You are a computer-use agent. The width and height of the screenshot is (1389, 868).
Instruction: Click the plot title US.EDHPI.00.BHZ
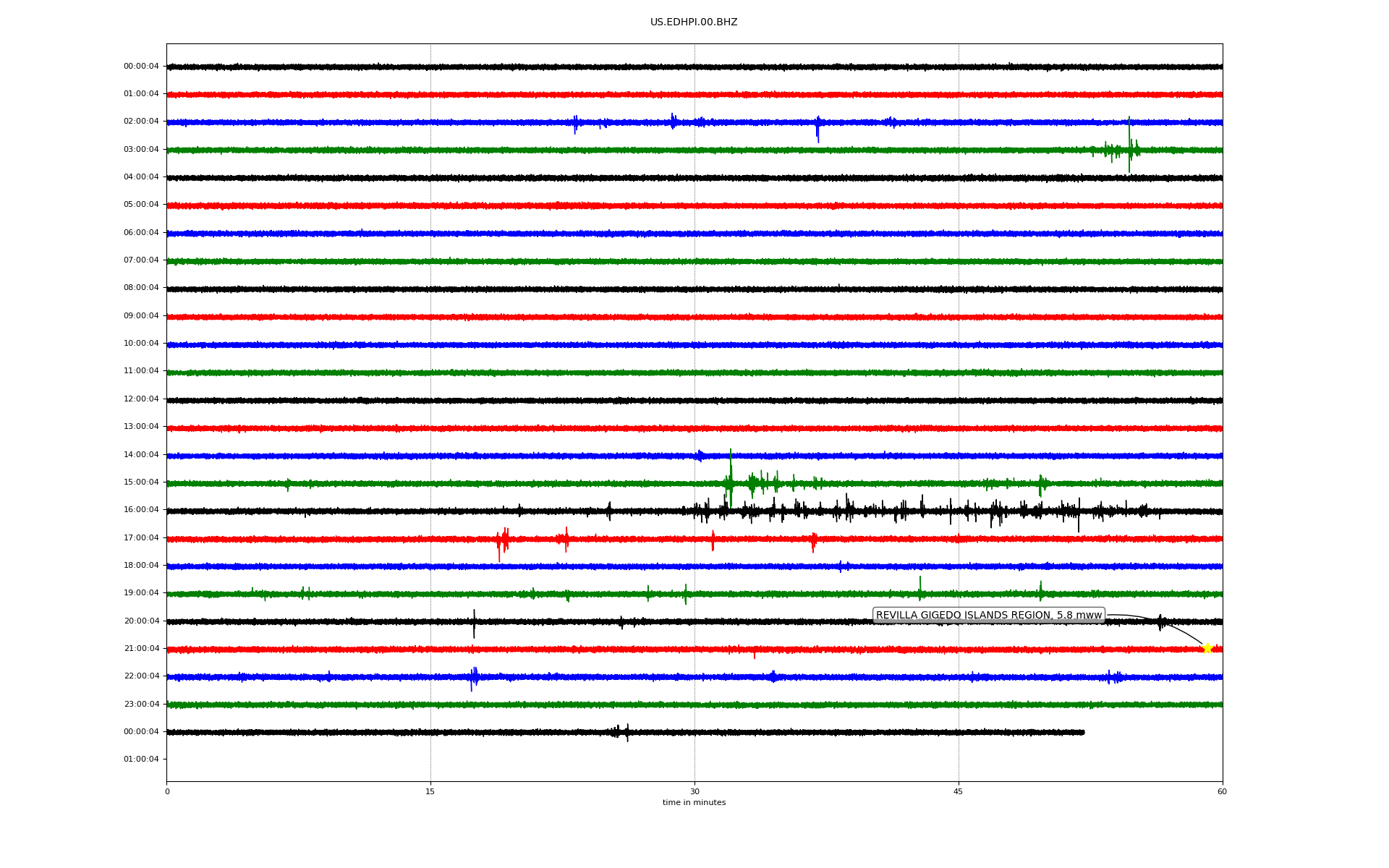coord(694,22)
